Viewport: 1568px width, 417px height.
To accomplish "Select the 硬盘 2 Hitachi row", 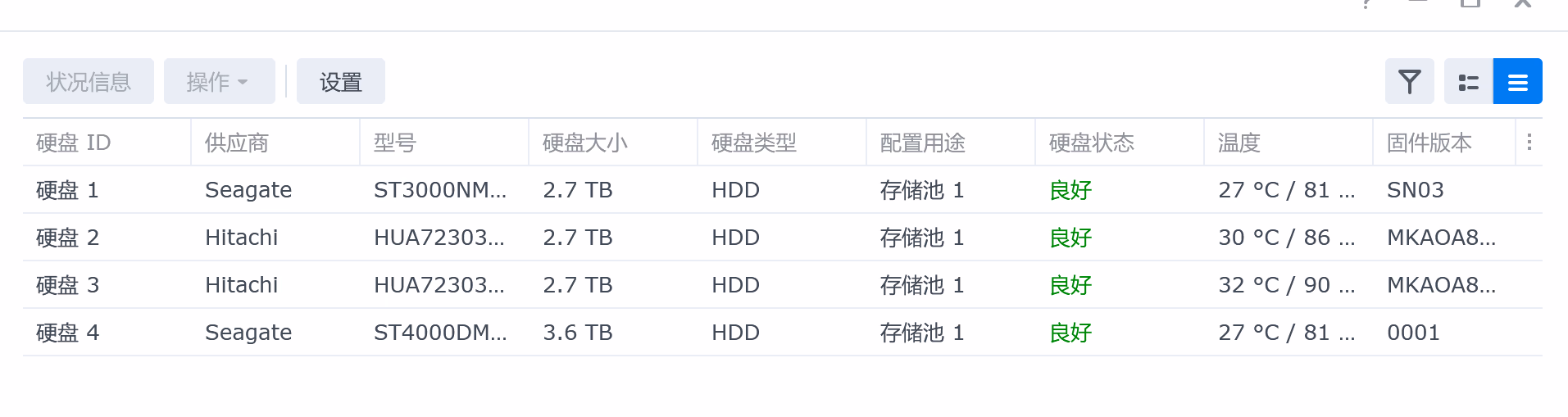I will (x=783, y=238).
